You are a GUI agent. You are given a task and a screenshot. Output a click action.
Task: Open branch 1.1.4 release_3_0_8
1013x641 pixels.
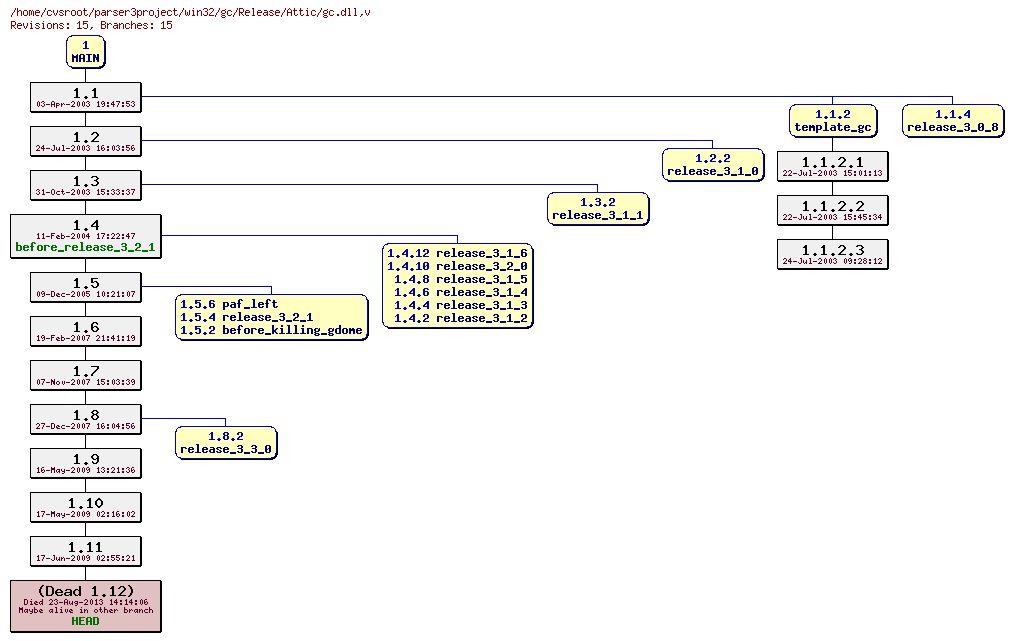click(953, 121)
